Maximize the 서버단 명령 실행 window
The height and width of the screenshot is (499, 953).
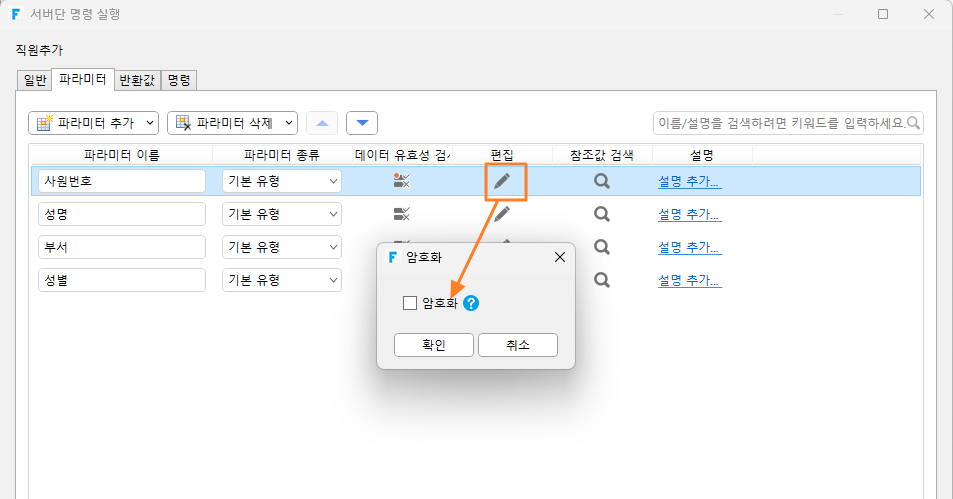tap(883, 14)
